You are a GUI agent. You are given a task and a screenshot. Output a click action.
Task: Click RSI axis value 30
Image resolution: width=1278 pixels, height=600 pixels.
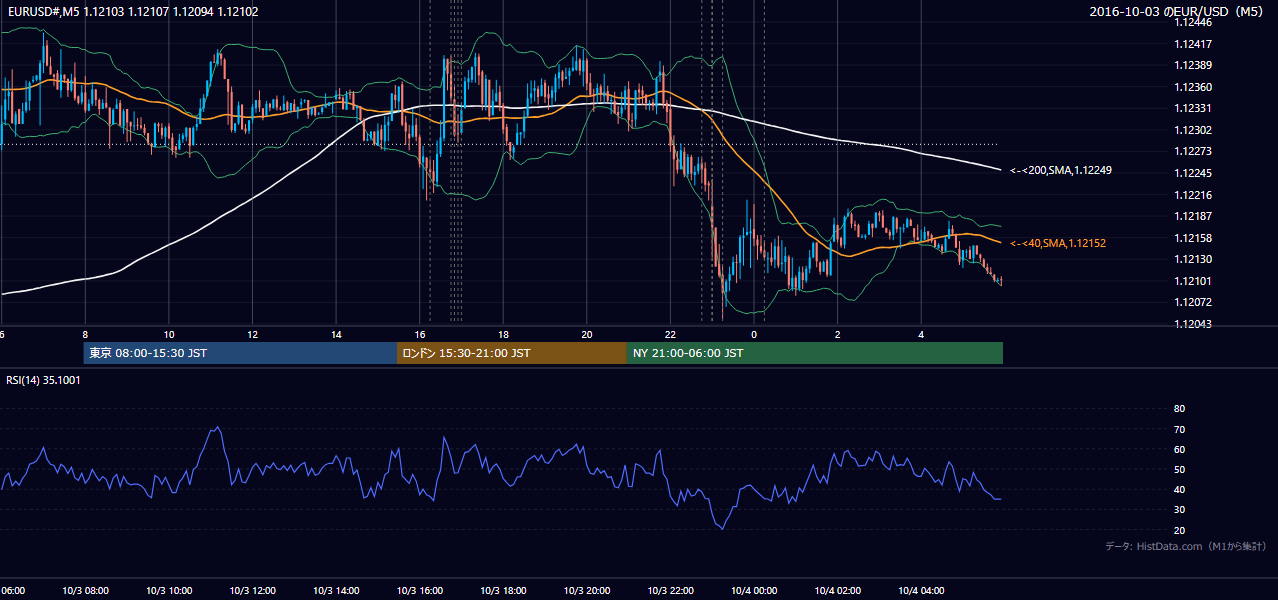click(1179, 510)
